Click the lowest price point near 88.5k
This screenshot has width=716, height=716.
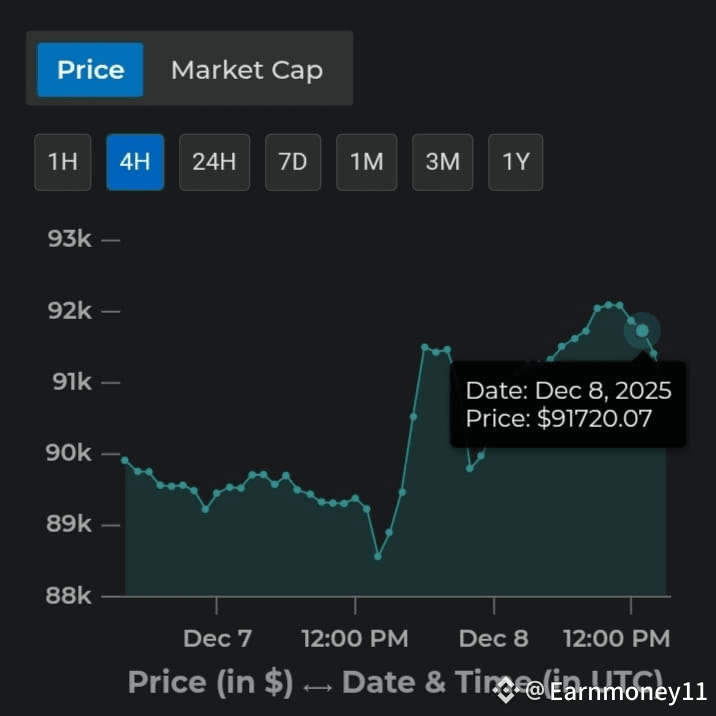click(378, 556)
